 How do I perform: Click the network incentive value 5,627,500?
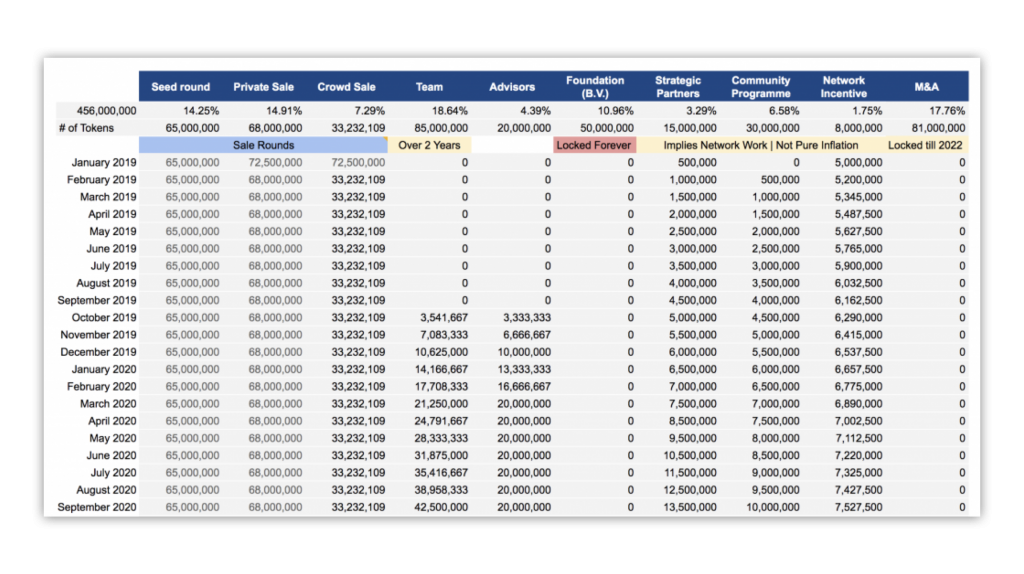point(858,232)
